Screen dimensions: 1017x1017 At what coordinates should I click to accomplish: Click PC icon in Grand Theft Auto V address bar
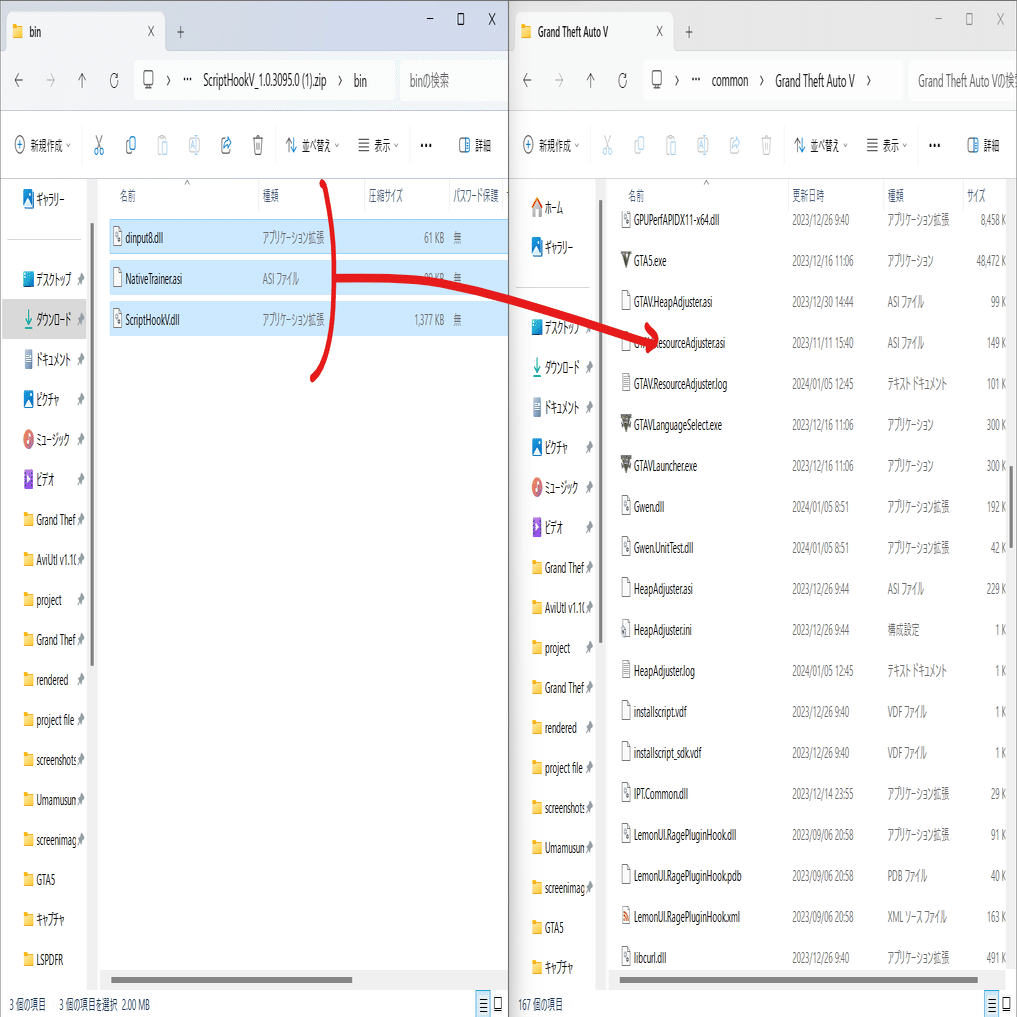coord(656,80)
